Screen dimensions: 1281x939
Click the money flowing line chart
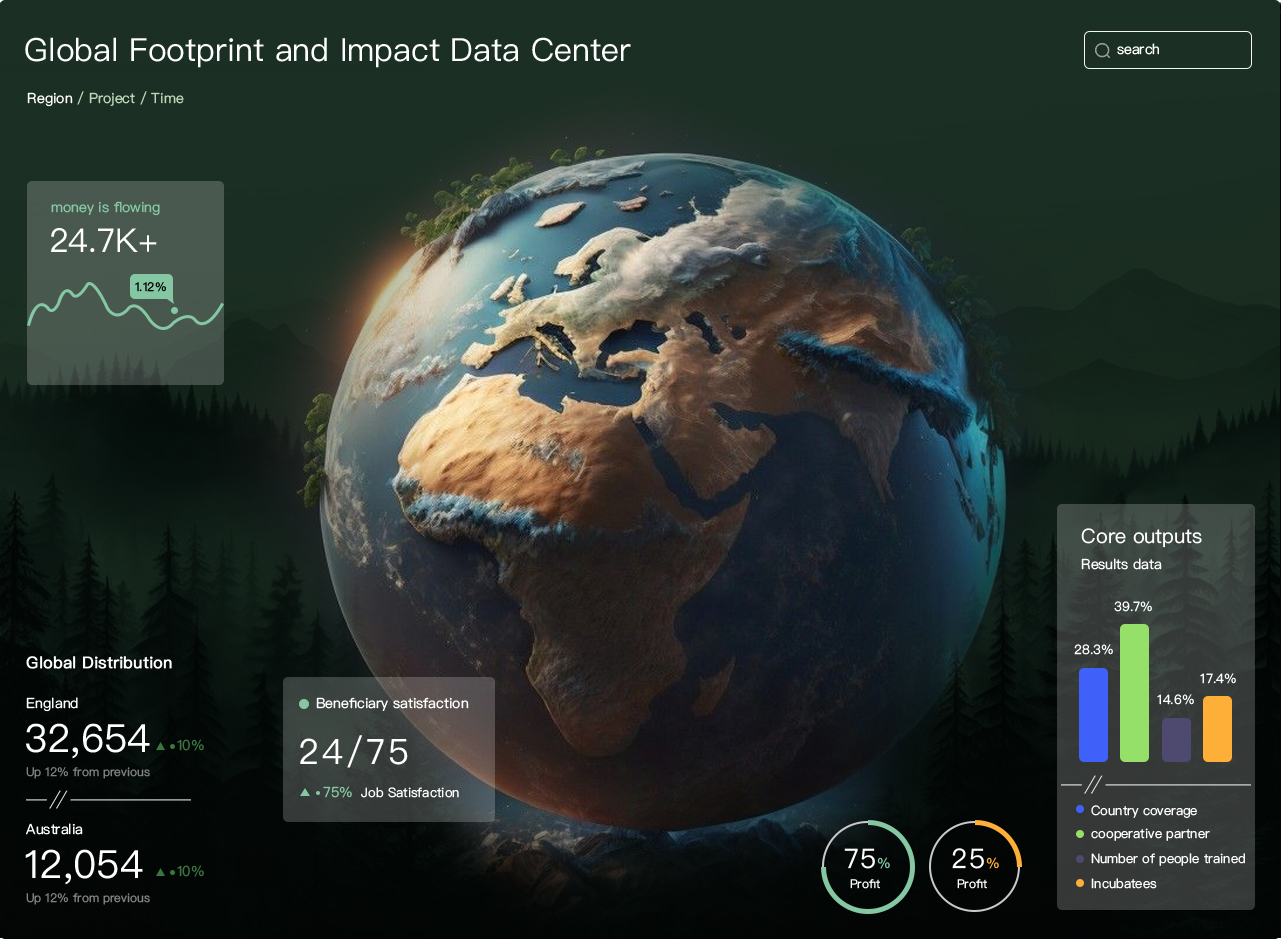125,305
